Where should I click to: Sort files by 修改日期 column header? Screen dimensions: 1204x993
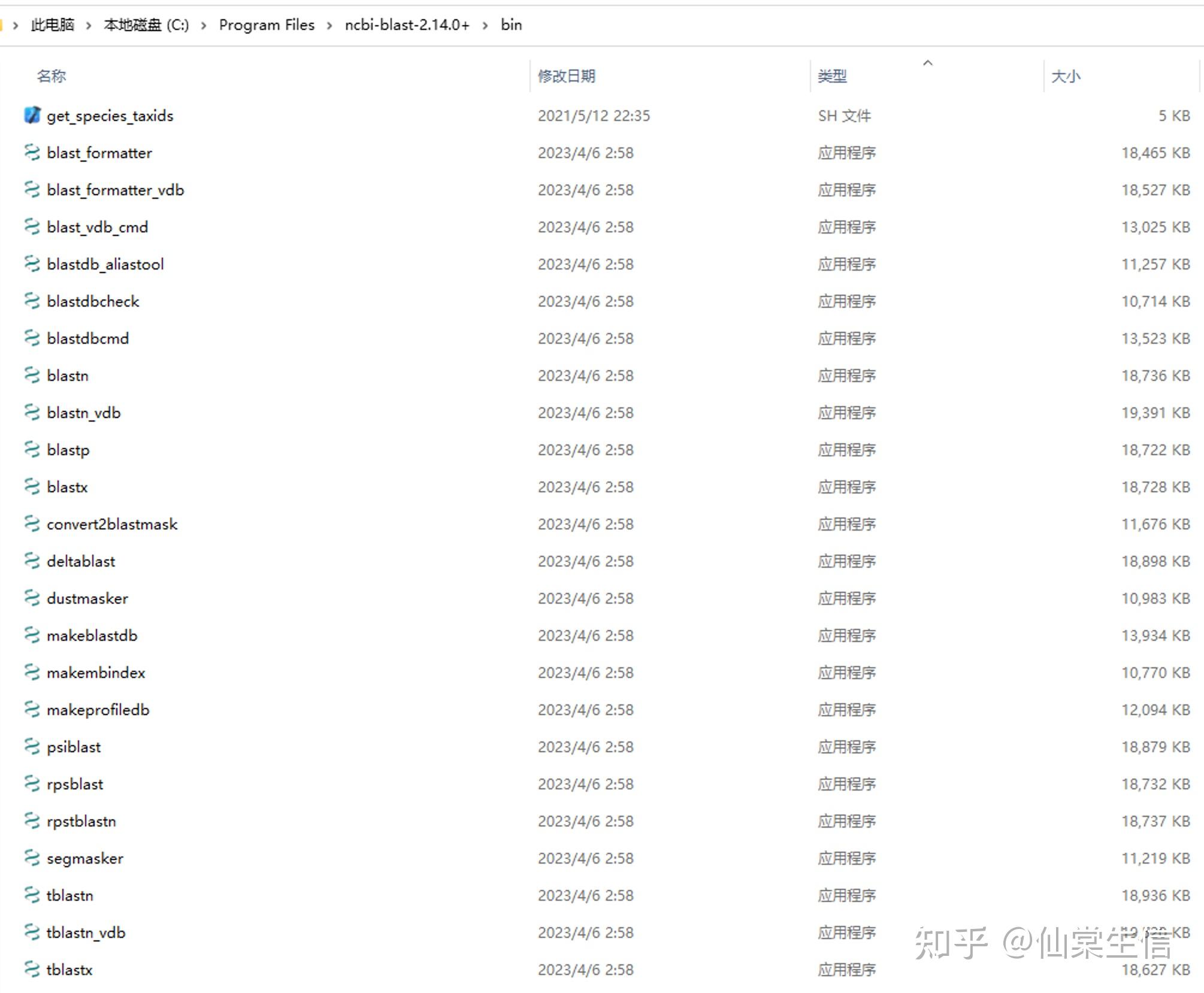[566, 76]
